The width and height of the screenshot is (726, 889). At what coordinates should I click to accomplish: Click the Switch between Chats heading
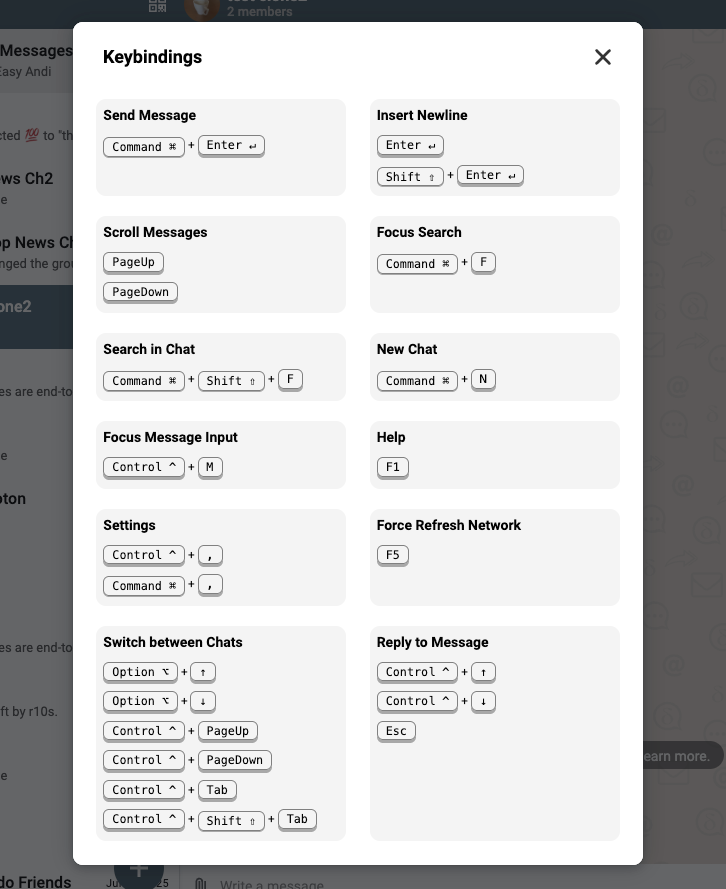coord(172,642)
